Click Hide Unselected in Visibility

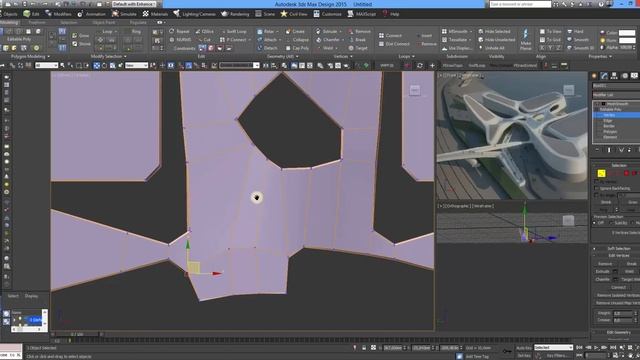pos(496,40)
